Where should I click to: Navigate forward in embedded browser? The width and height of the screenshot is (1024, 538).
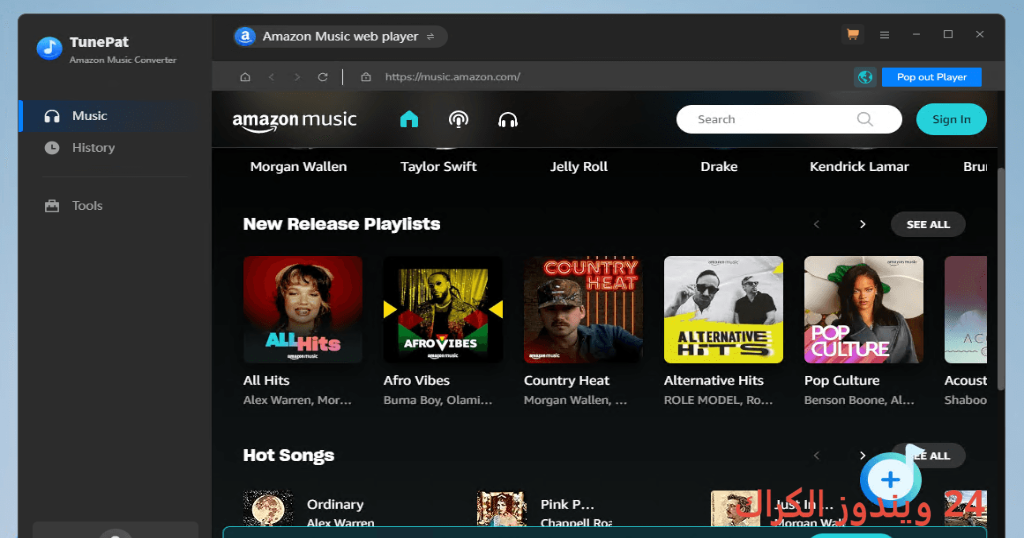tap(297, 77)
